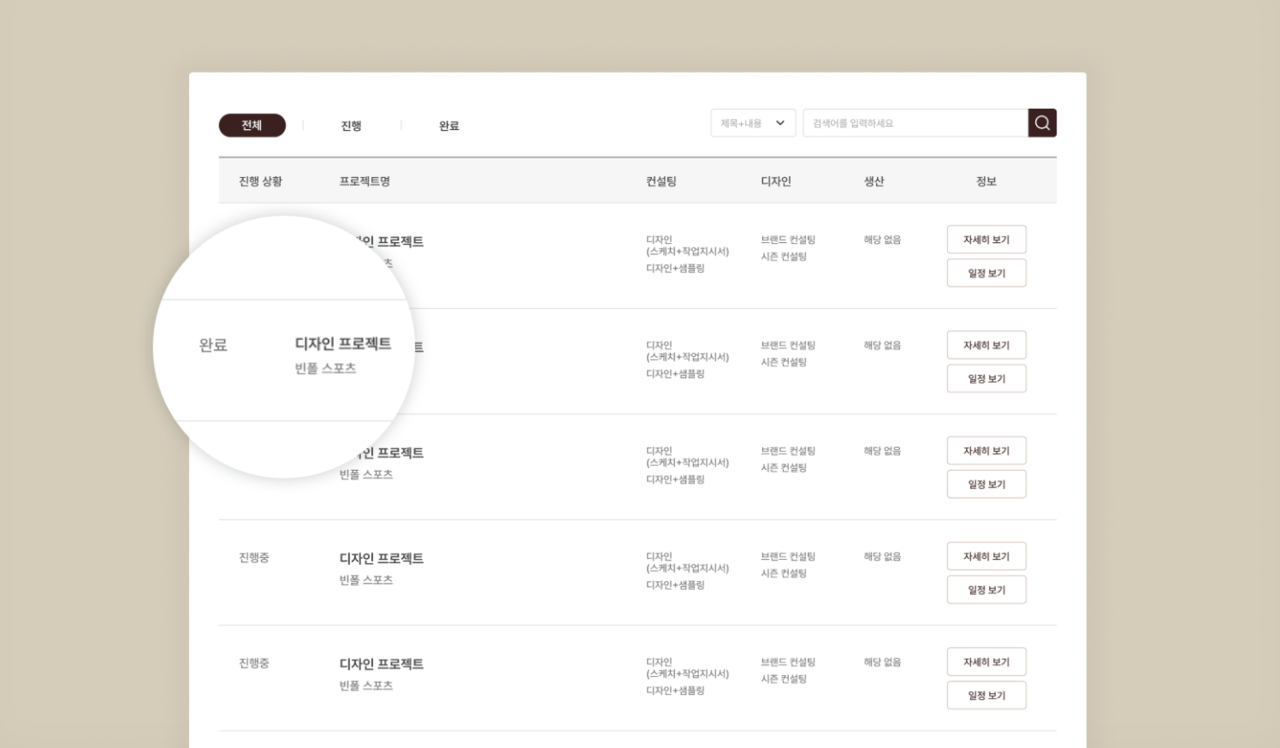
Task: Open 일정 보기 in the 완료 status row
Action: coord(987,379)
